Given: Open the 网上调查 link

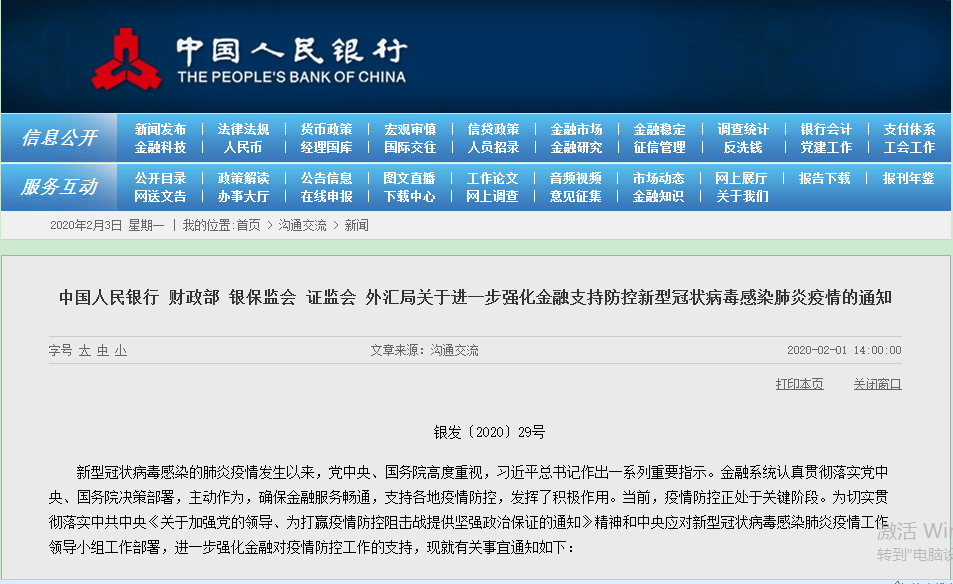Looking at the screenshot, I should tap(492, 197).
